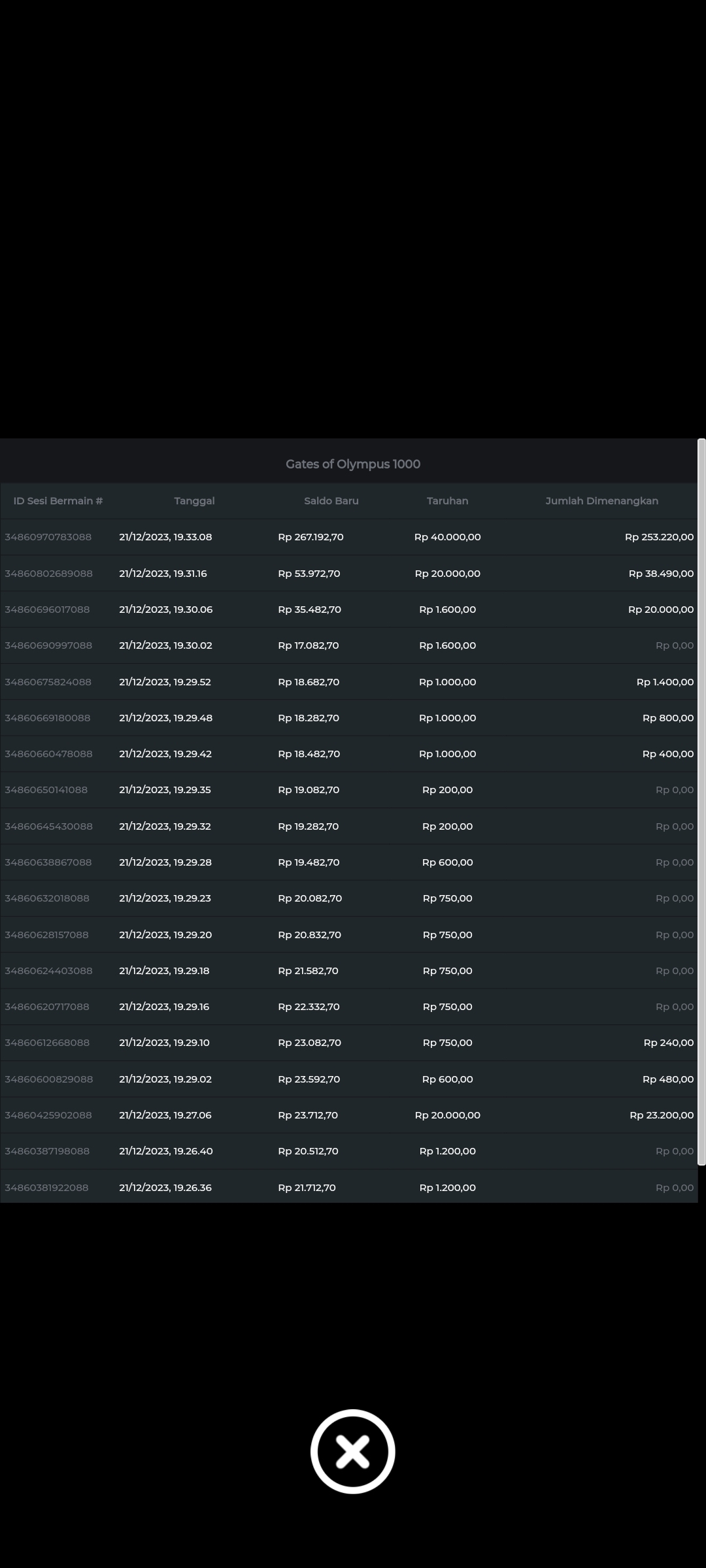Close the game history overlay

click(x=352, y=1451)
